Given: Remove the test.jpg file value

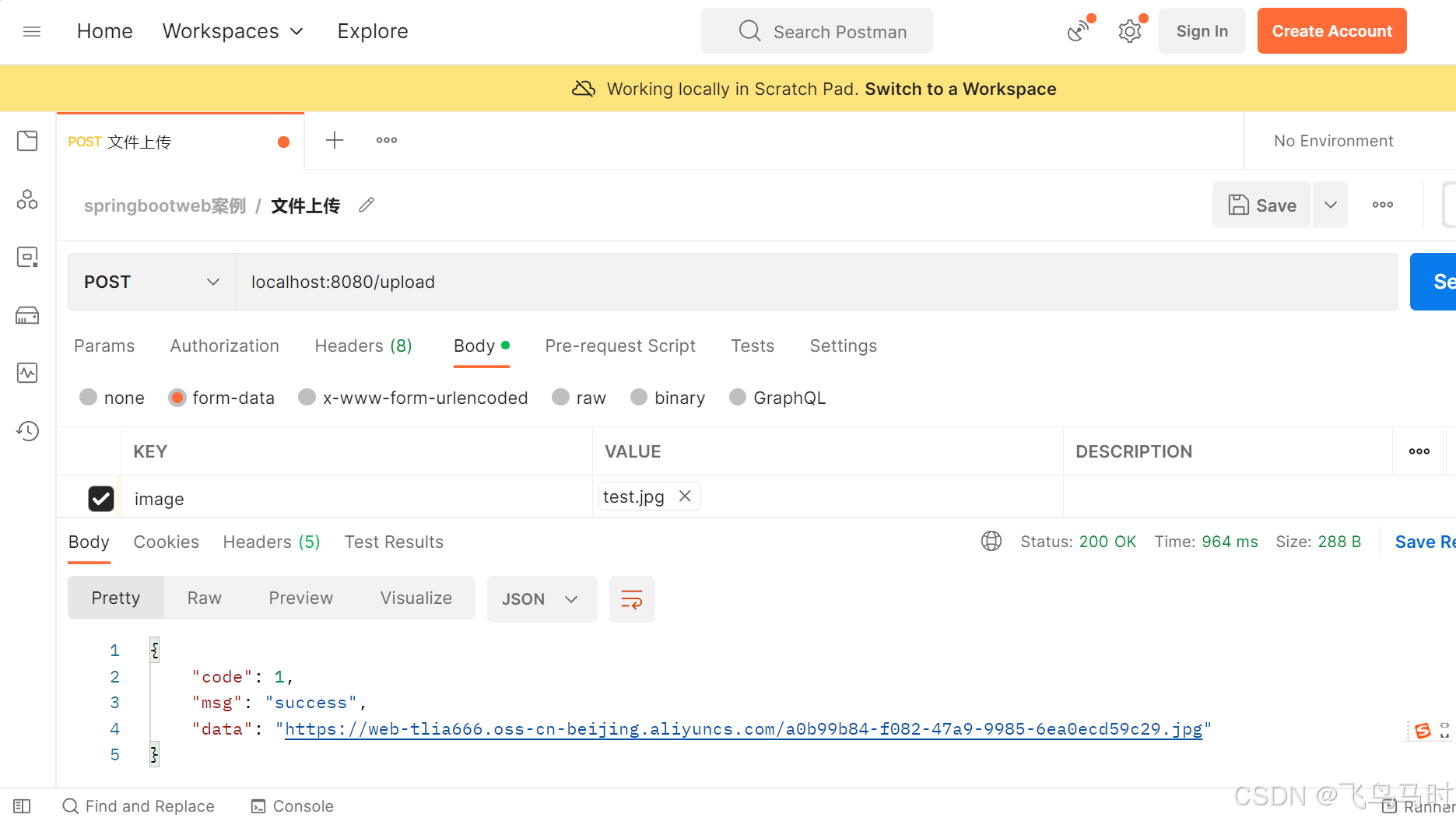Looking at the screenshot, I should 685,496.
